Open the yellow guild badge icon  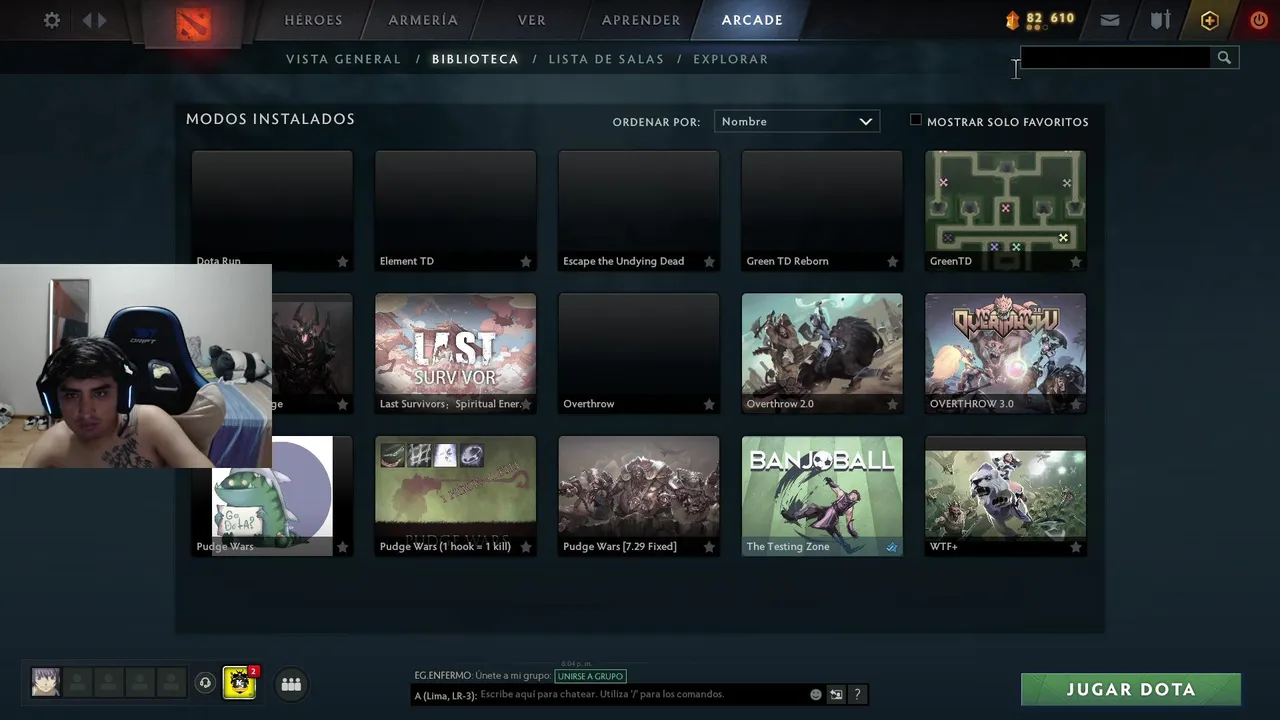tap(239, 683)
